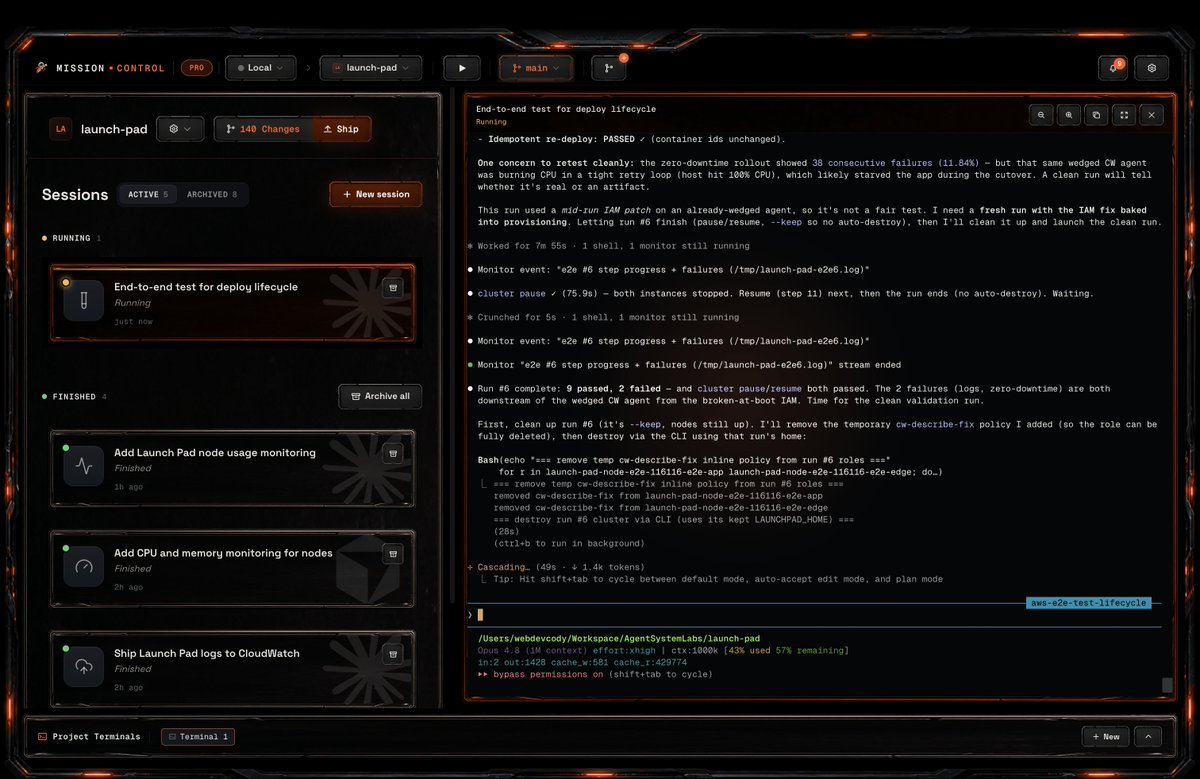
Task: View the 140 Changes
Action: [263, 129]
